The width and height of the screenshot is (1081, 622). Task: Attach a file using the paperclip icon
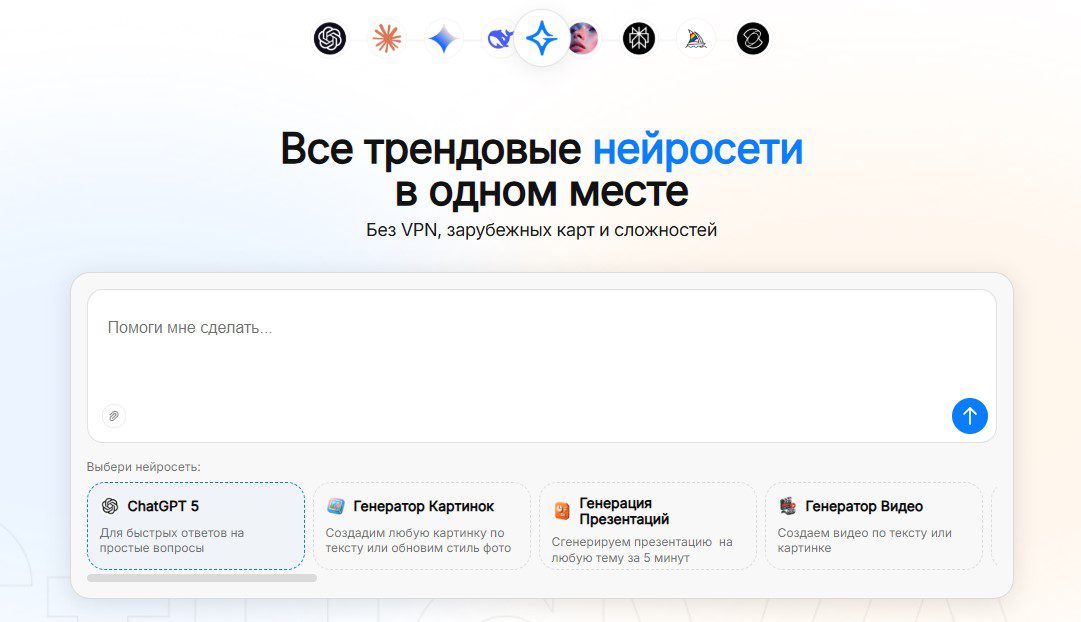click(x=114, y=416)
